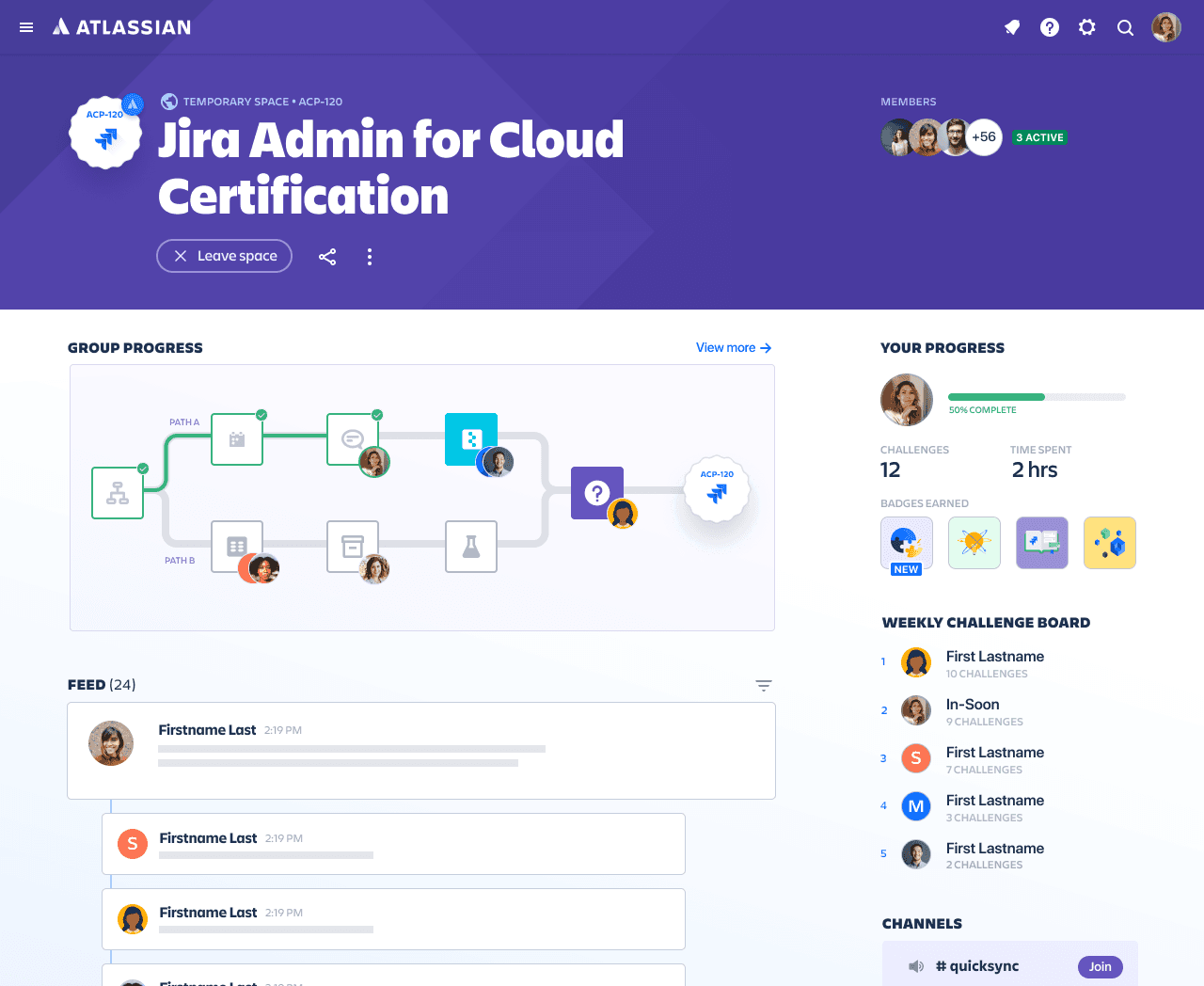
Task: Open the notifications megaphone icon
Action: (x=1012, y=27)
